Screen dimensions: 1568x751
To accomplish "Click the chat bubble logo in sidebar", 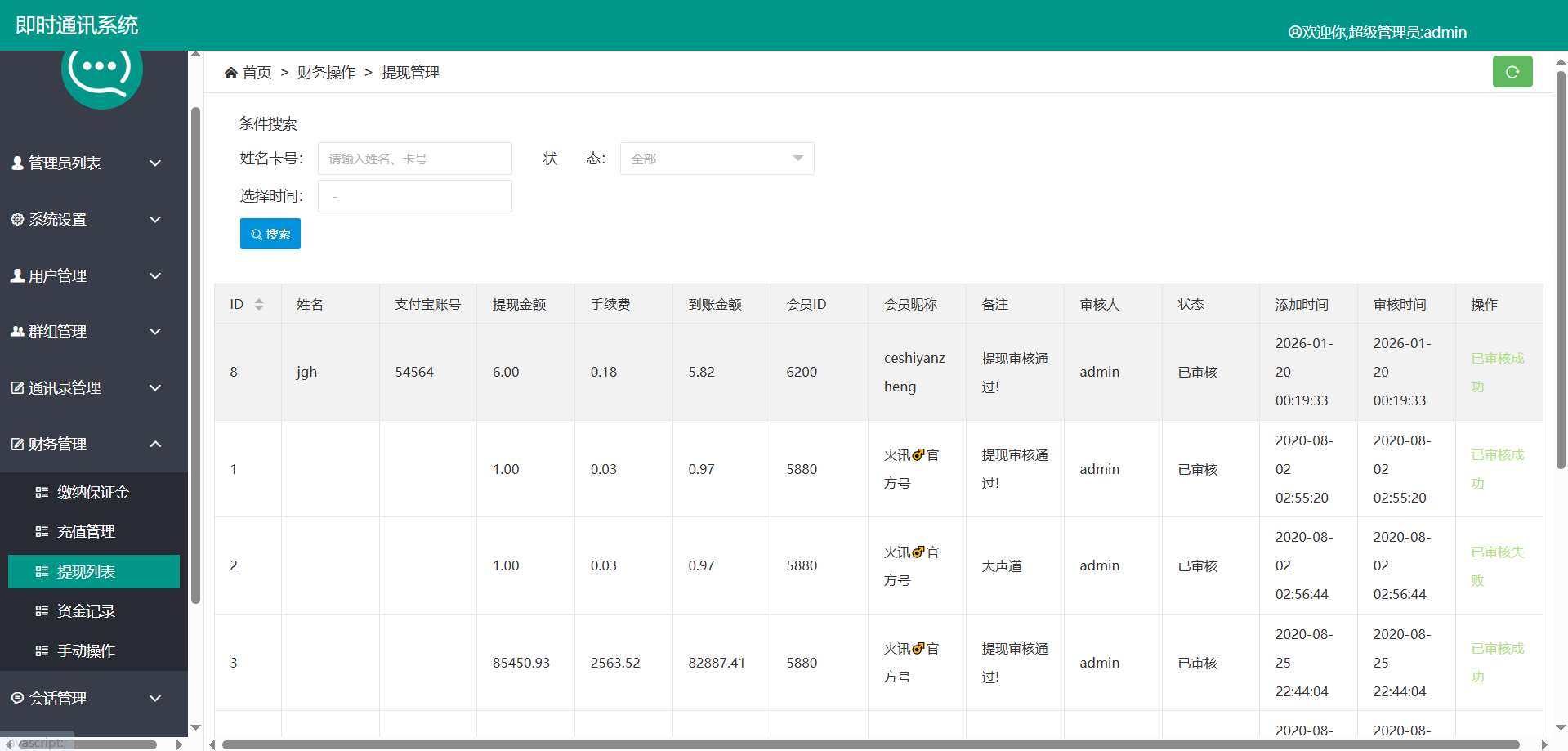I will click(x=101, y=72).
